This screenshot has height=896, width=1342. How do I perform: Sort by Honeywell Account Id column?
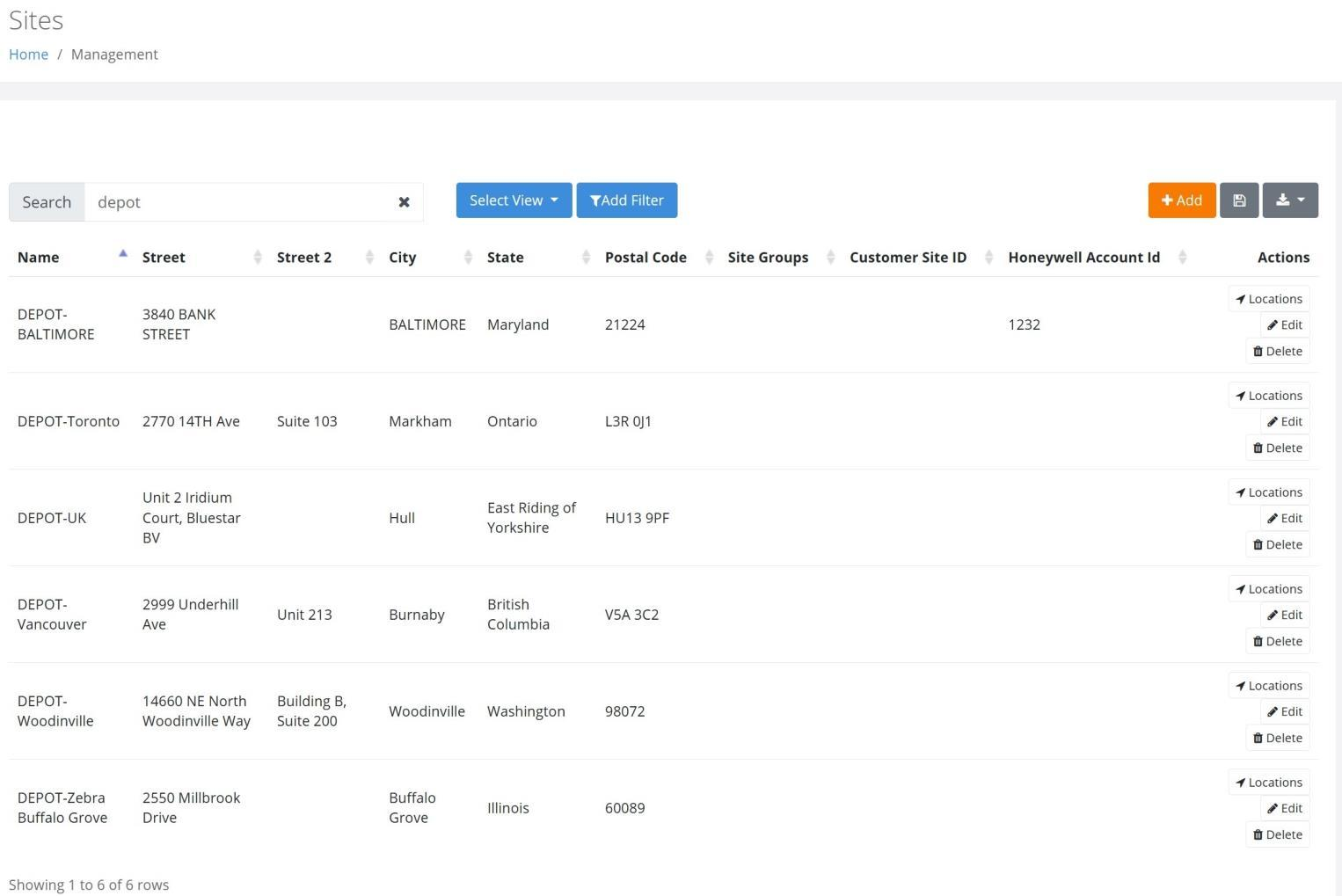pos(1096,258)
